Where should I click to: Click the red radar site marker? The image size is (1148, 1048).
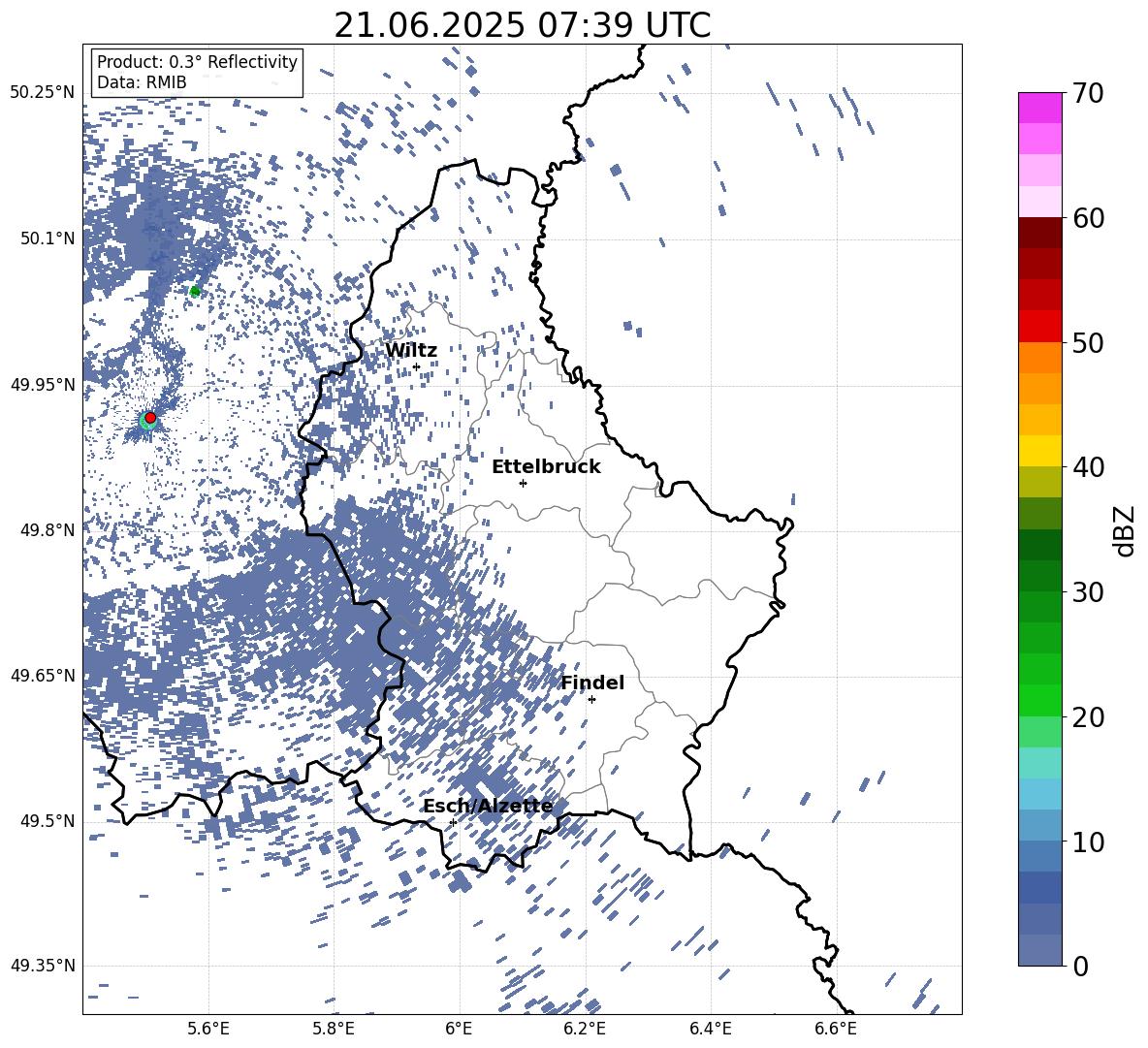[150, 418]
